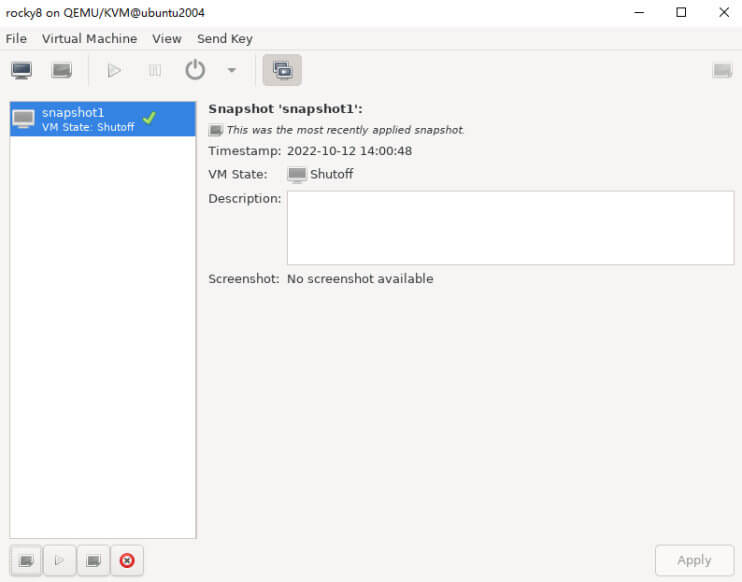742x582 pixels.
Task: Click the timestamp 2022-10-12 14:00:48
Action: pyautogui.click(x=349, y=151)
